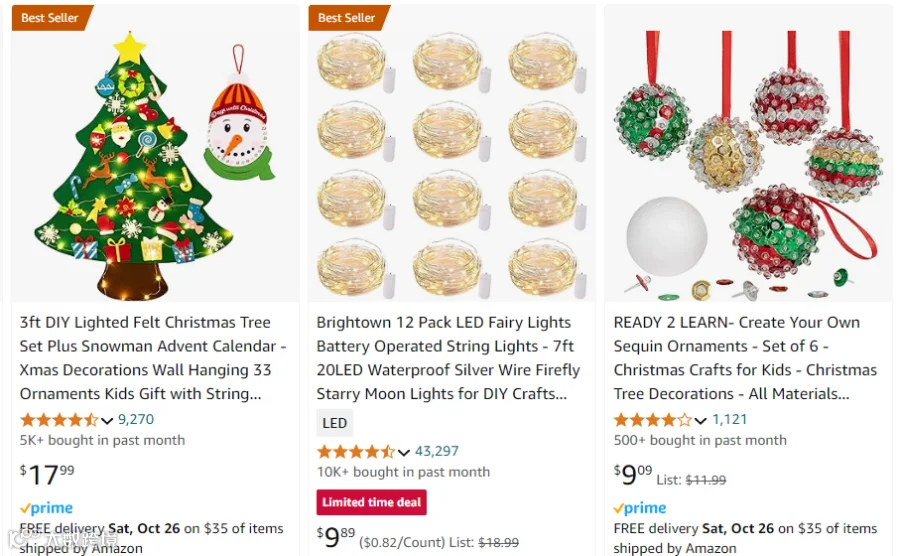Viewport: 900px width, 556px height.
Task: Click the star rating of the Felt Christmas Tree
Action: tap(59, 420)
